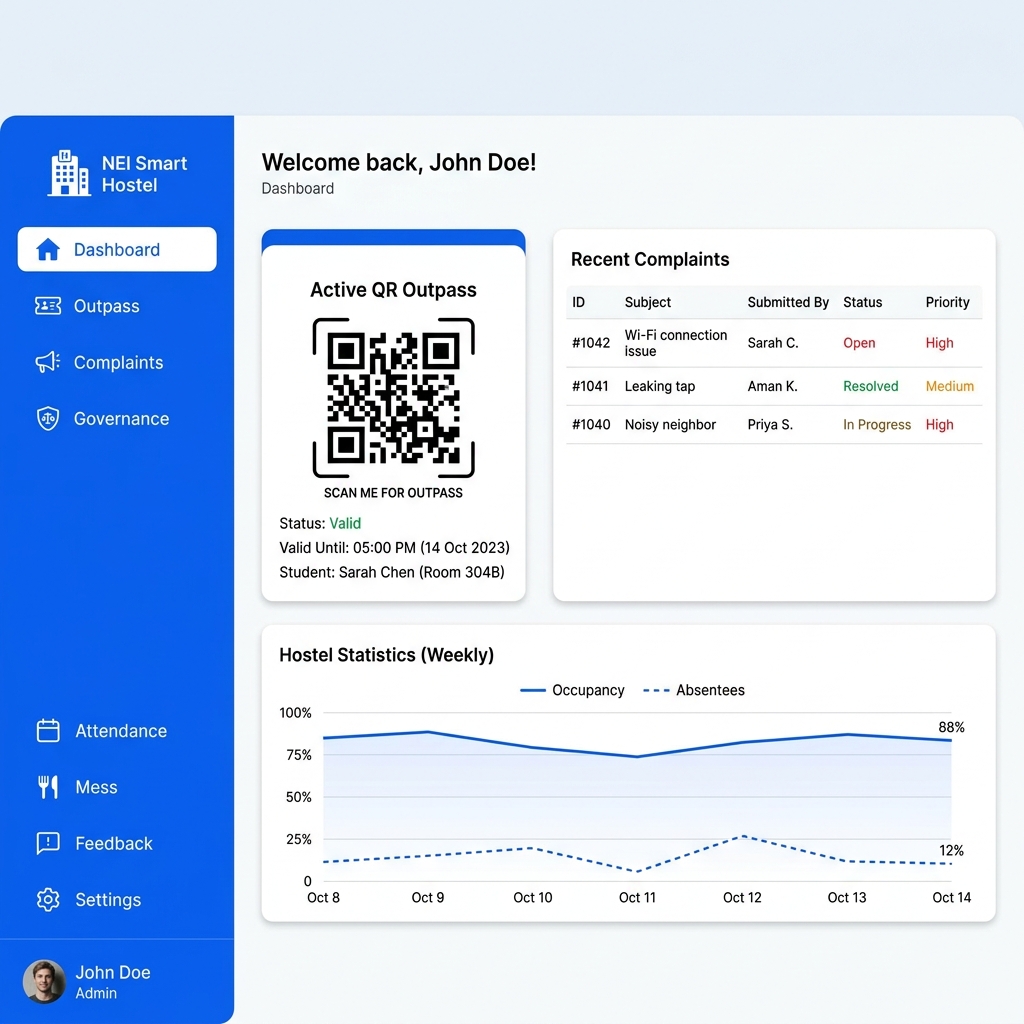The height and width of the screenshot is (1024, 1024).
Task: Click the Active QR Outpass heading
Action: point(393,289)
